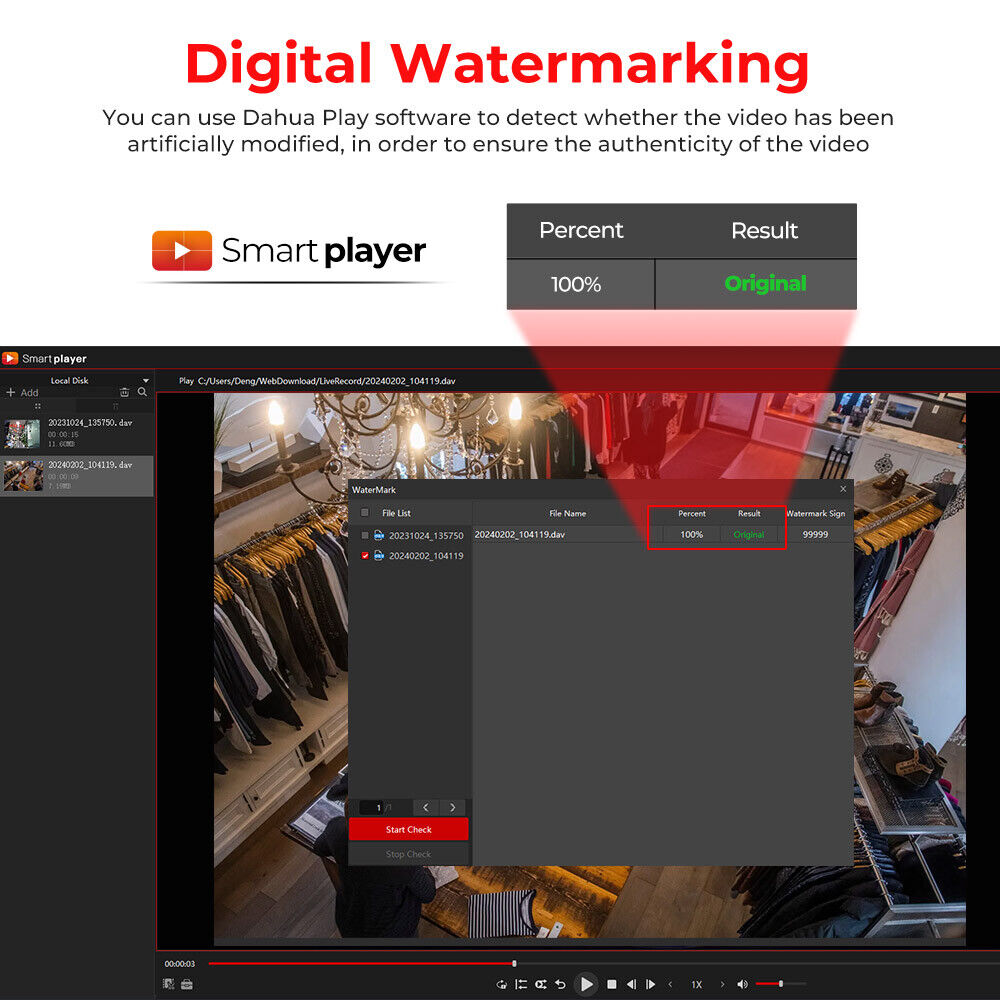Step to the previous frame
The height and width of the screenshot is (1000, 1000).
pos(631,984)
